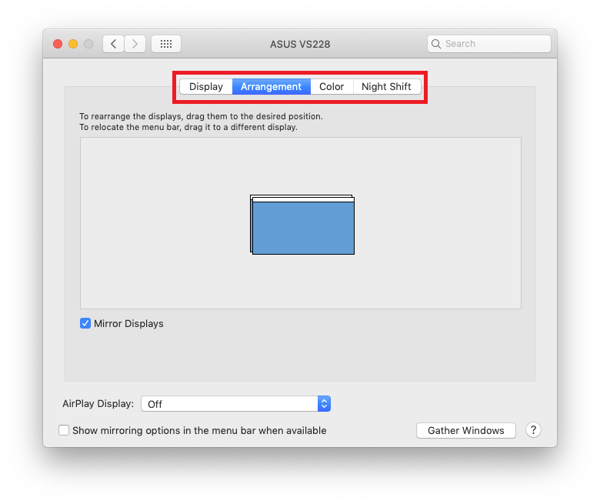Select the blue display rectangle
The width and height of the screenshot is (600, 504).
click(x=303, y=228)
